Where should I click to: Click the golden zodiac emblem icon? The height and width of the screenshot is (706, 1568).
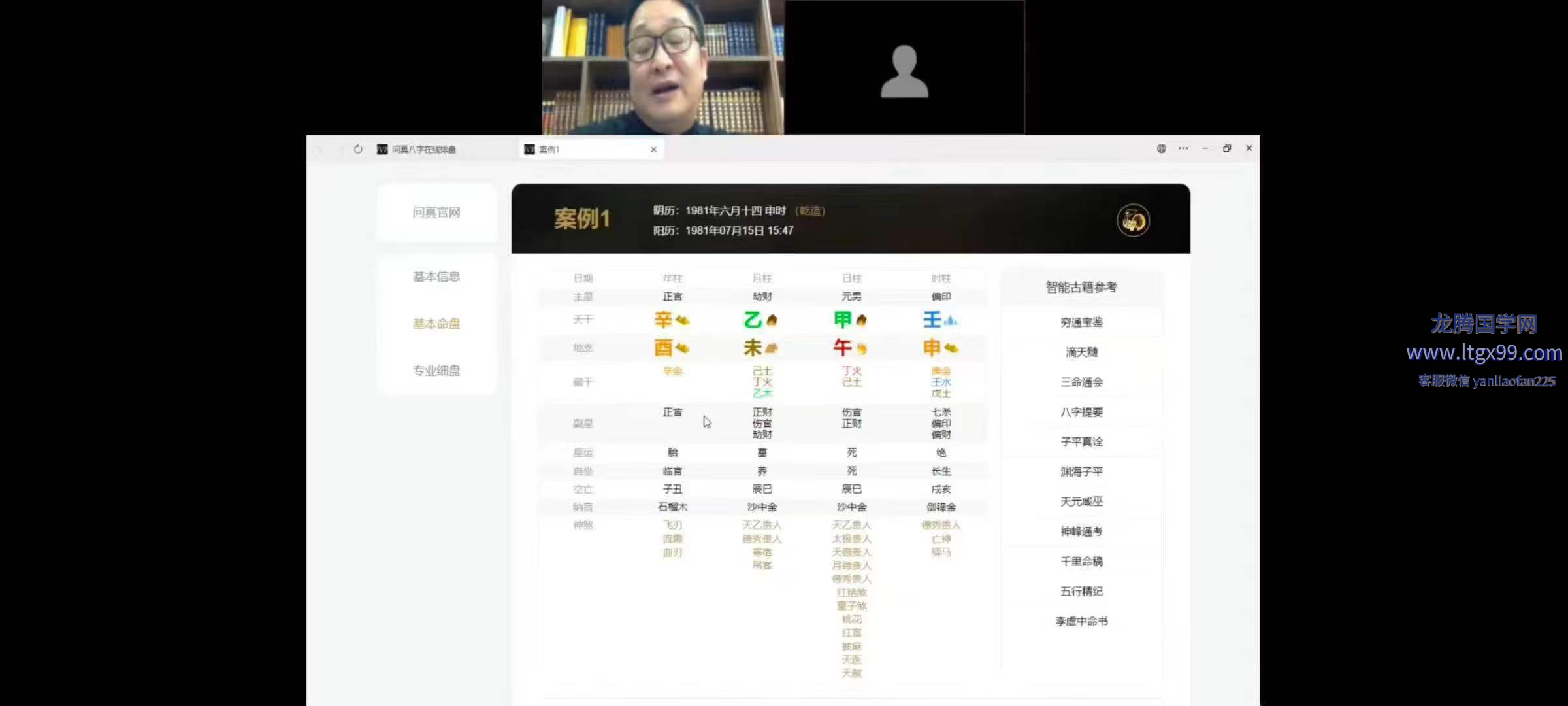point(1133,220)
